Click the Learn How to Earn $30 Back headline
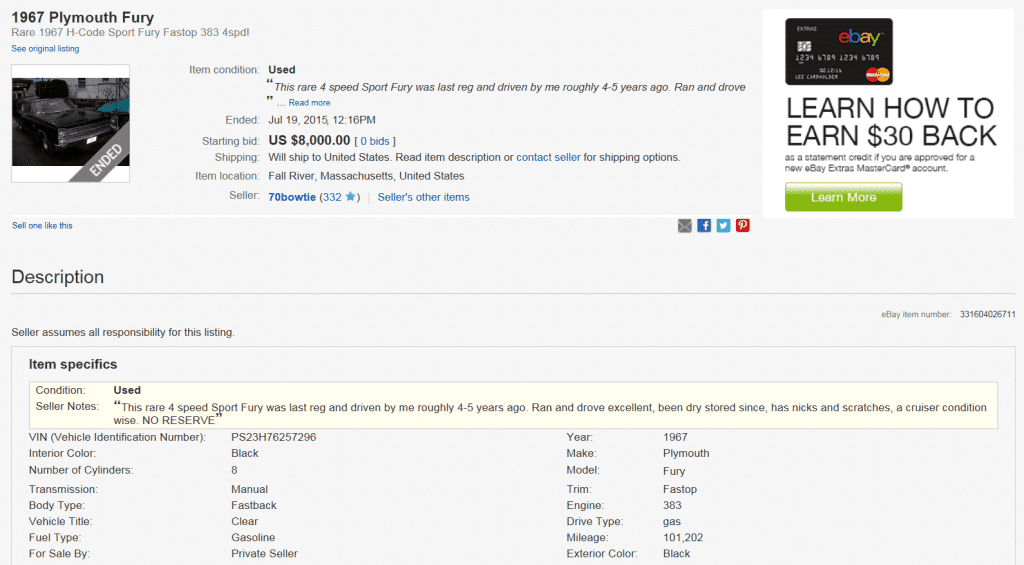The image size is (1024, 565). click(890, 122)
